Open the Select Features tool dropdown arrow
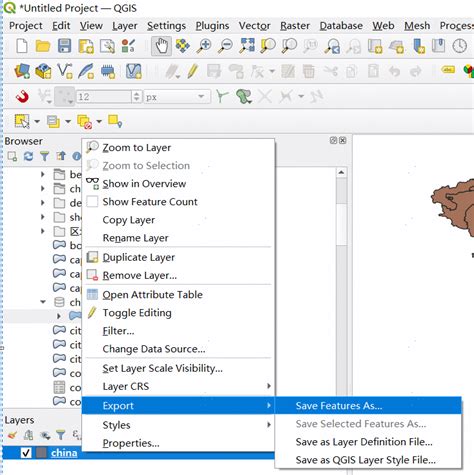This screenshot has height=475, width=474. 37,121
